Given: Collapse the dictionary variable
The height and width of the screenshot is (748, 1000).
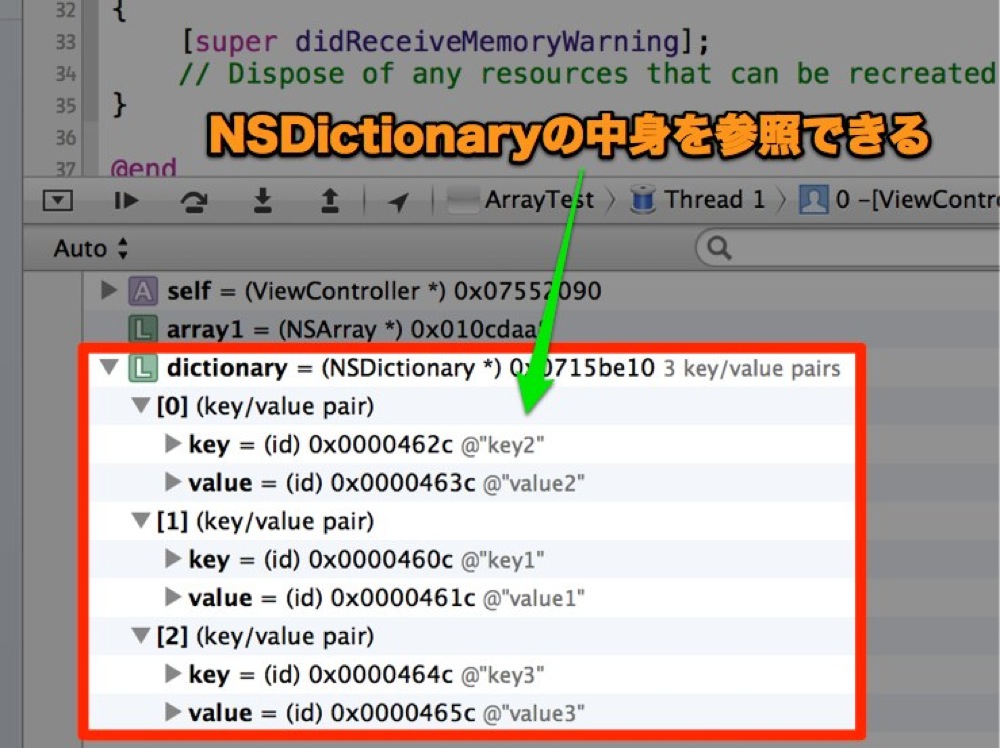Looking at the screenshot, I should [110, 367].
